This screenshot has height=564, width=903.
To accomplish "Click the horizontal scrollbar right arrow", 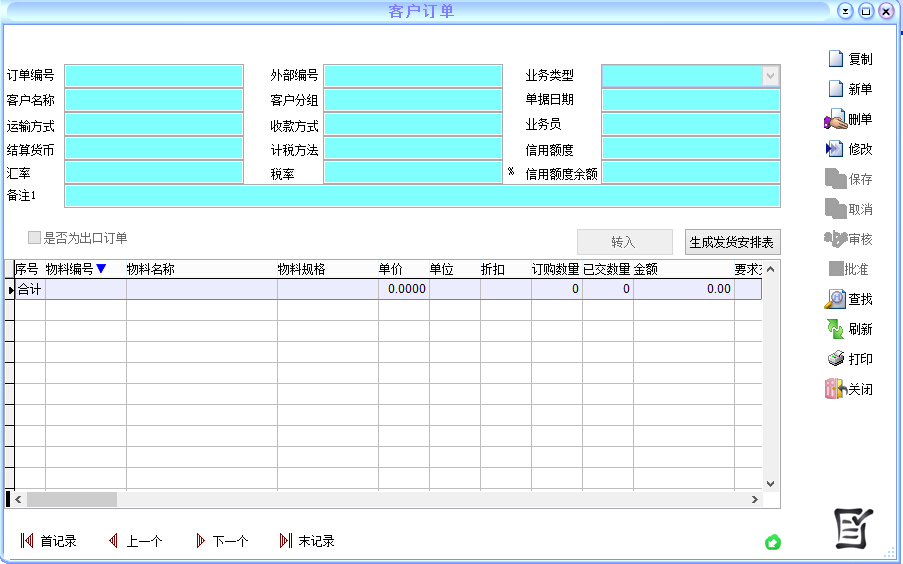I will pos(755,499).
